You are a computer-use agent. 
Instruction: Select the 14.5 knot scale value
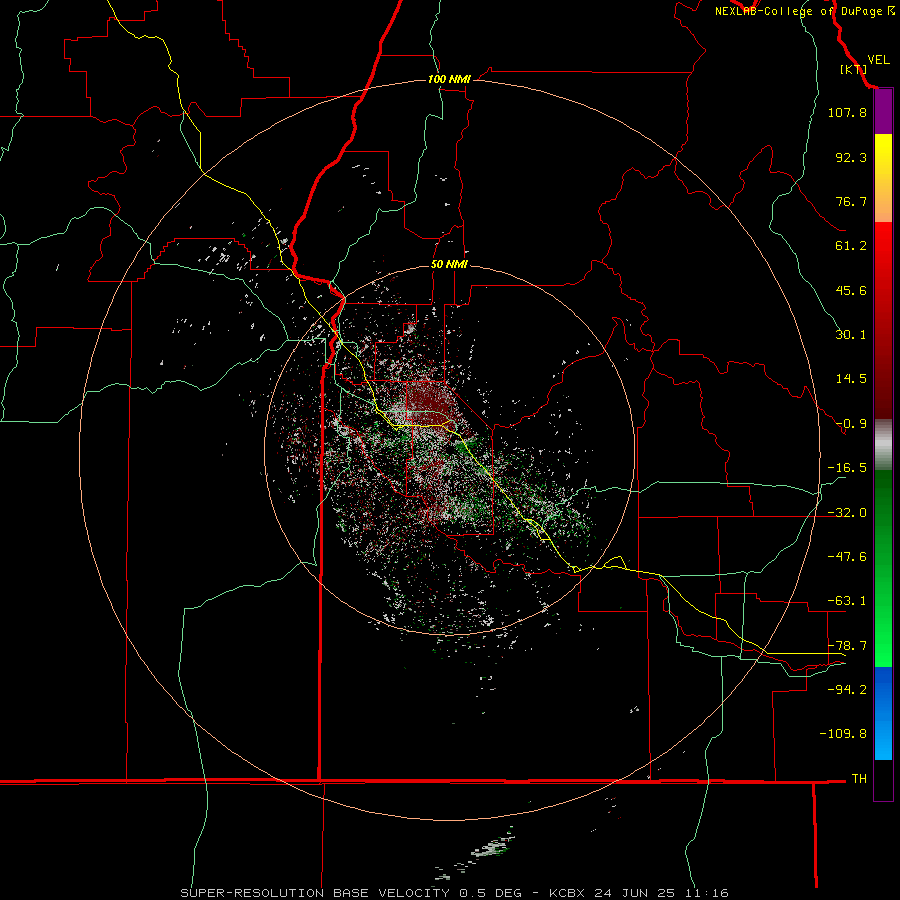pyautogui.click(x=851, y=379)
